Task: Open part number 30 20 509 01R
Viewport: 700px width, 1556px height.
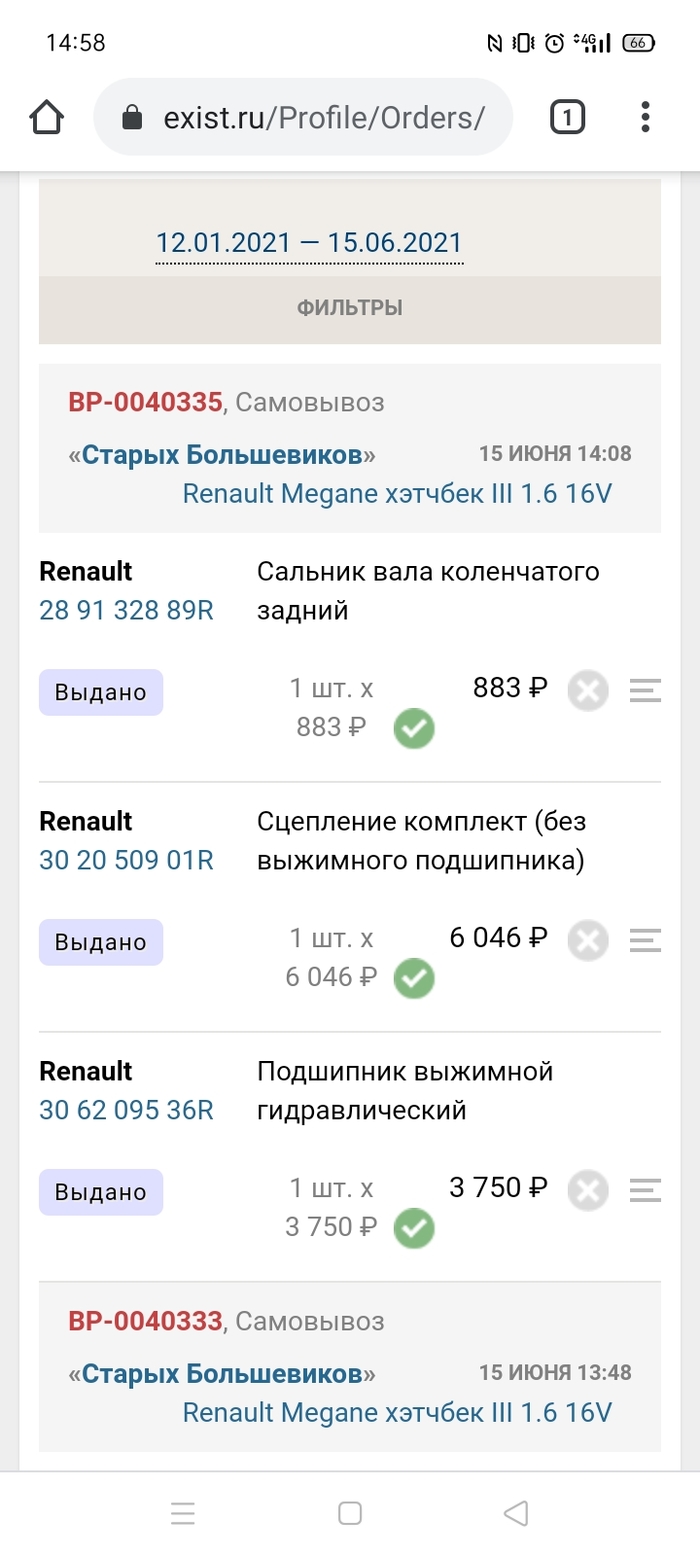Action: [x=126, y=860]
